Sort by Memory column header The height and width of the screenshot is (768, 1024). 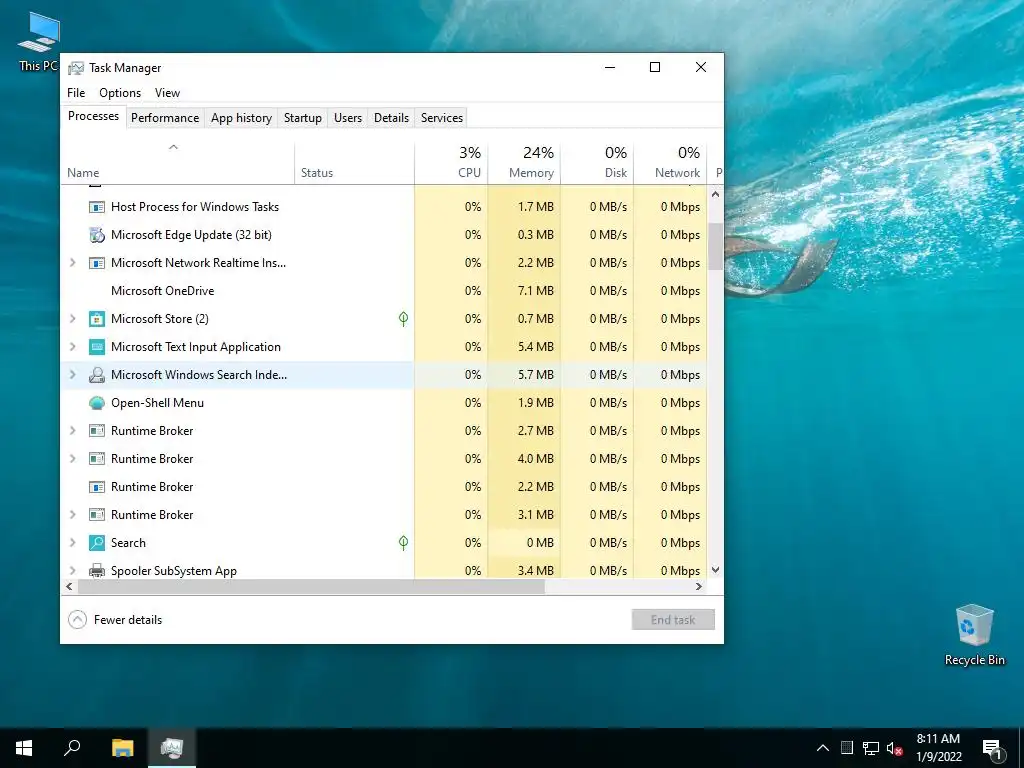(x=524, y=163)
